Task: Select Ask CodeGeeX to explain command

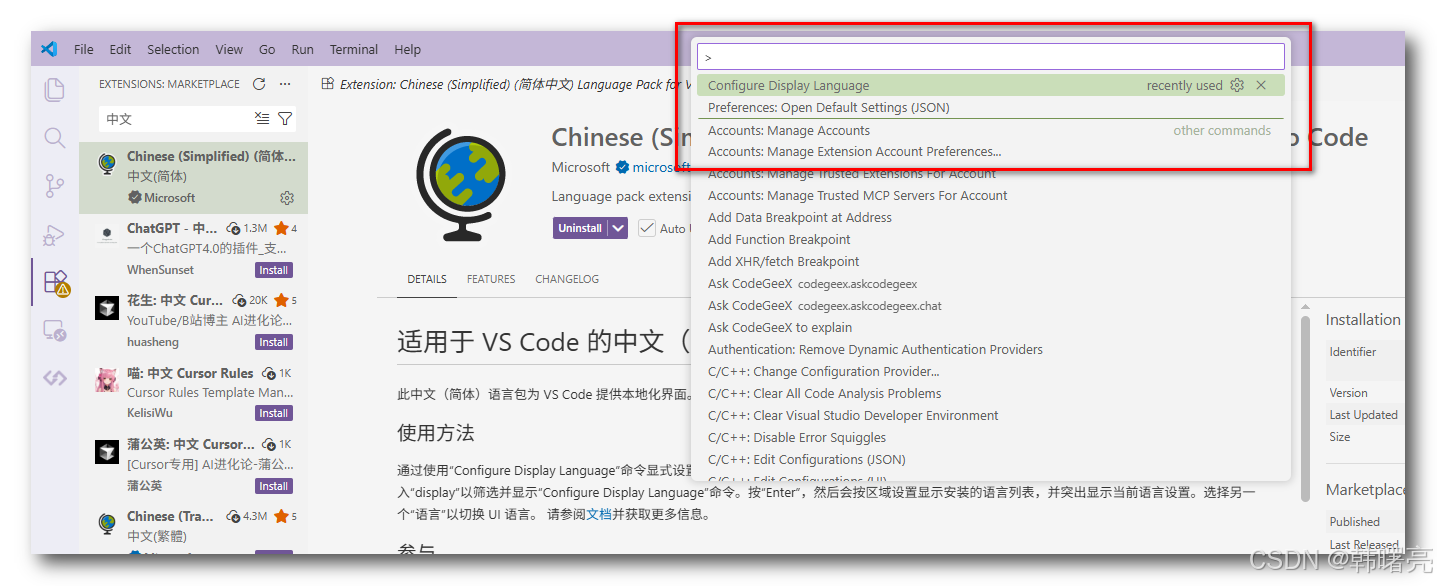Action: click(990, 328)
